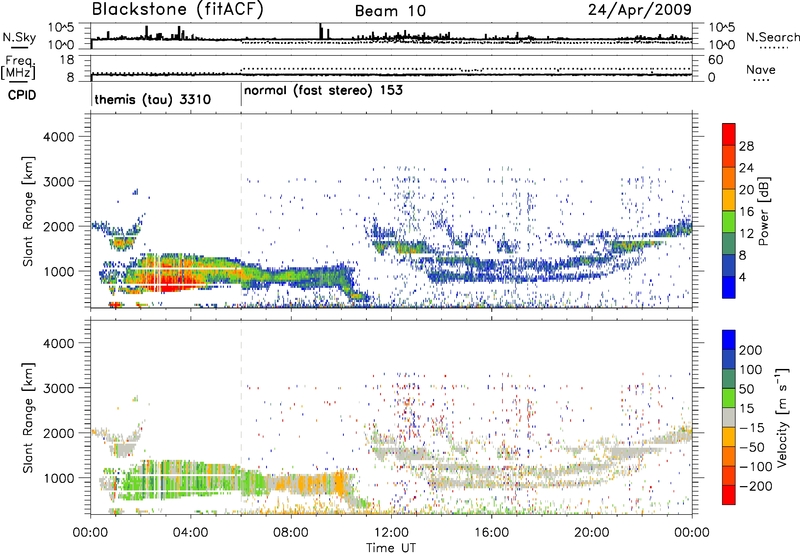Image resolution: width=800 pixels, height=554 pixels.
Task: Click the "Power [dB]" colorbar title
Action: point(763,211)
